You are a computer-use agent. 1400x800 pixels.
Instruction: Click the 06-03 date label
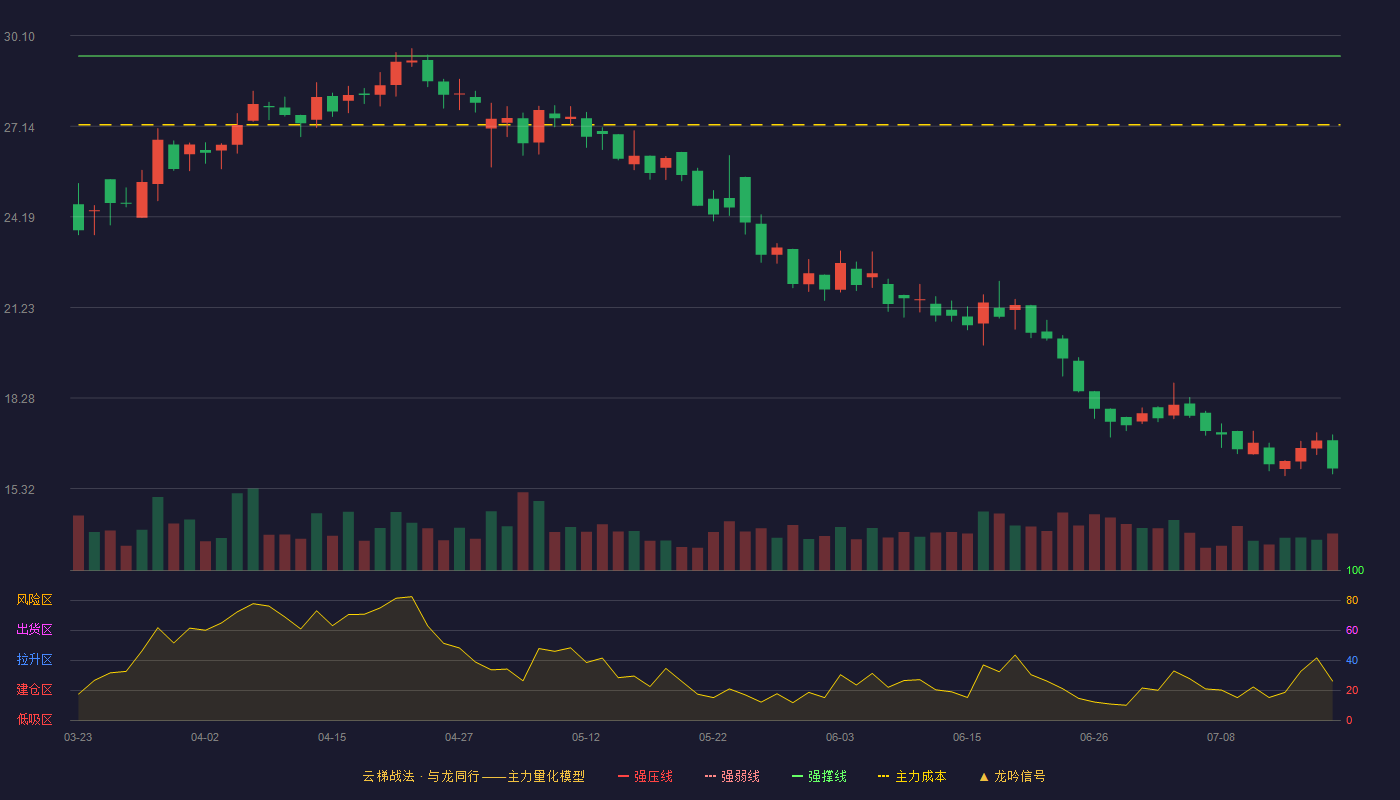coord(840,737)
